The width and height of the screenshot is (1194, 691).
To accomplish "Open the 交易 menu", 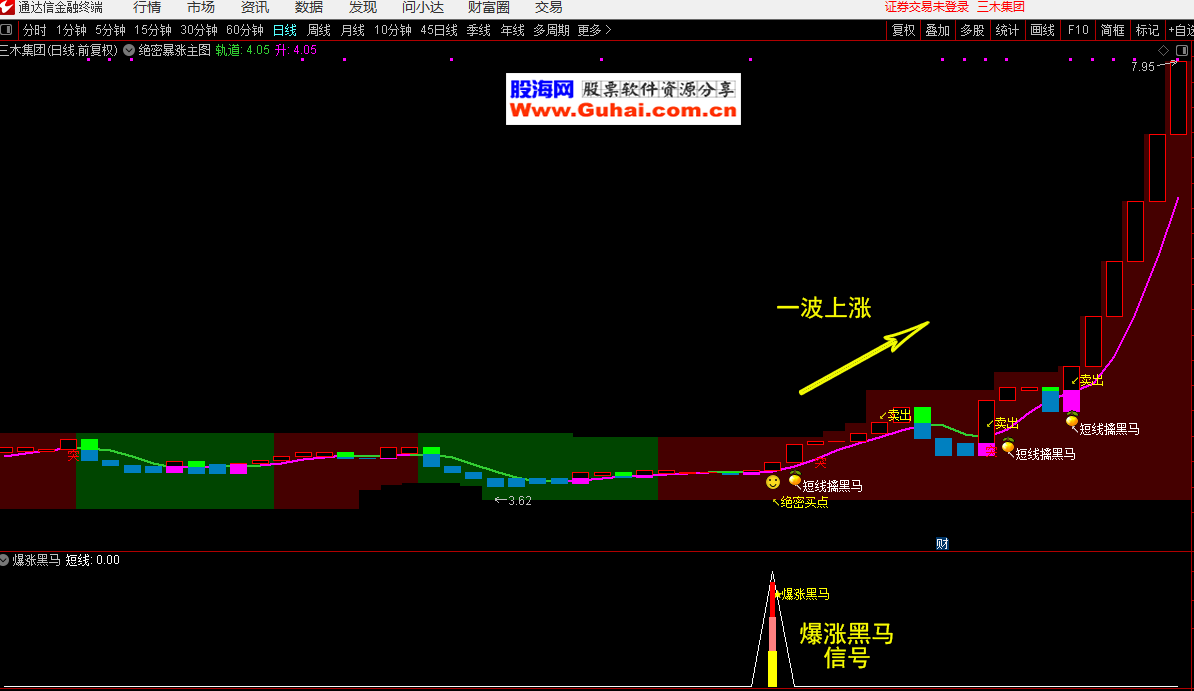I will click(x=549, y=8).
